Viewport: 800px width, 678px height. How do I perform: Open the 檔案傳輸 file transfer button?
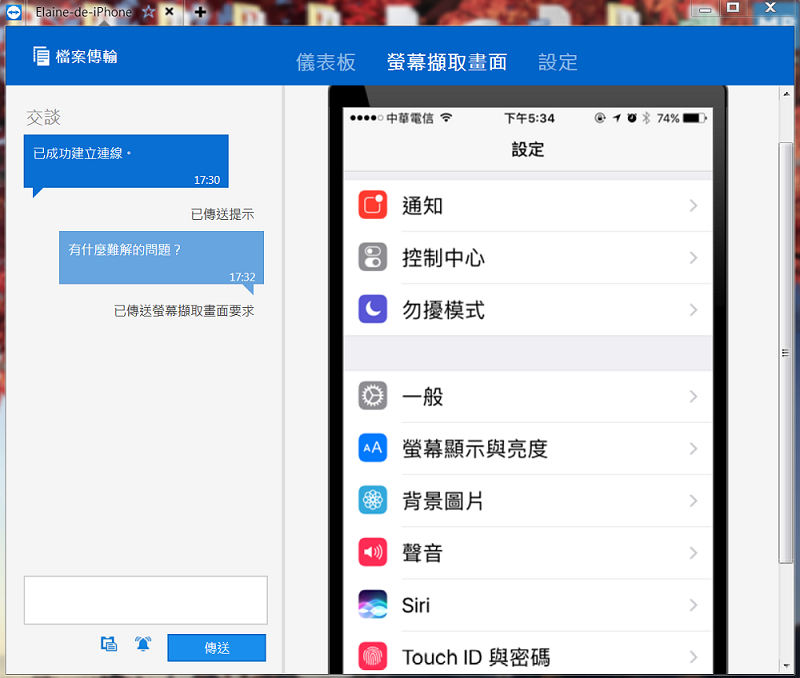[x=75, y=56]
